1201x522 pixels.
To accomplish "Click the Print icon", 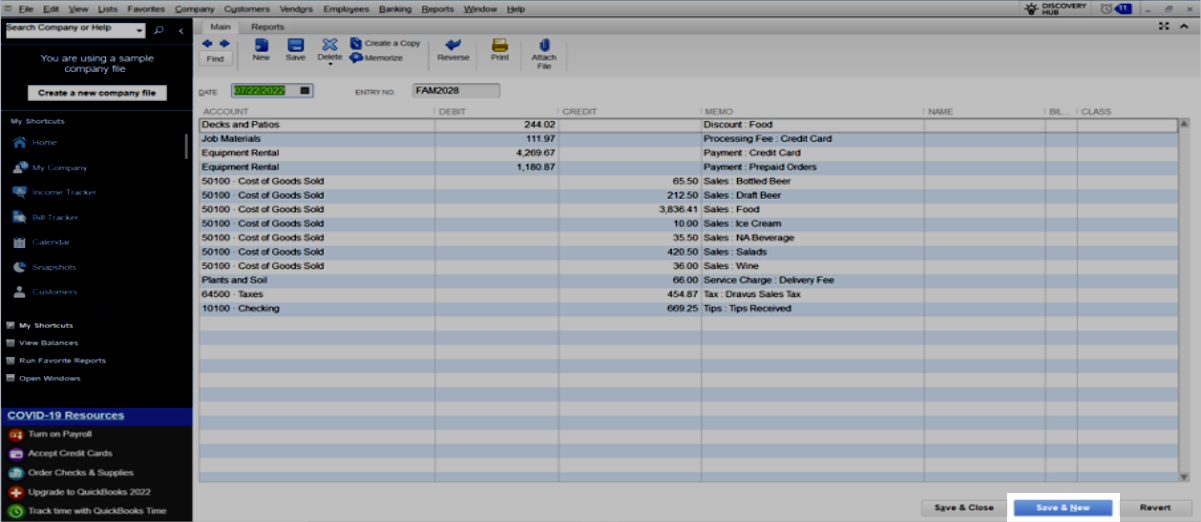I will click(x=500, y=45).
